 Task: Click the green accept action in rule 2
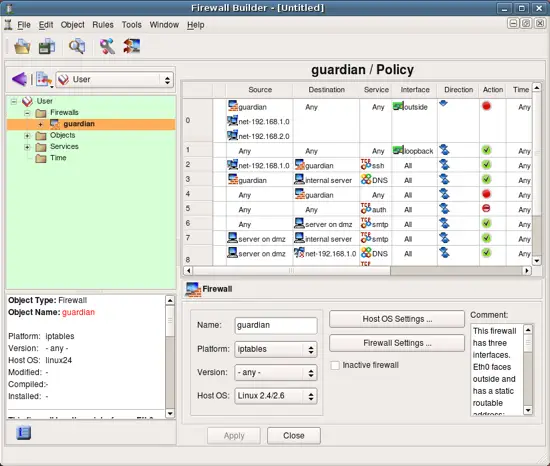(486, 164)
